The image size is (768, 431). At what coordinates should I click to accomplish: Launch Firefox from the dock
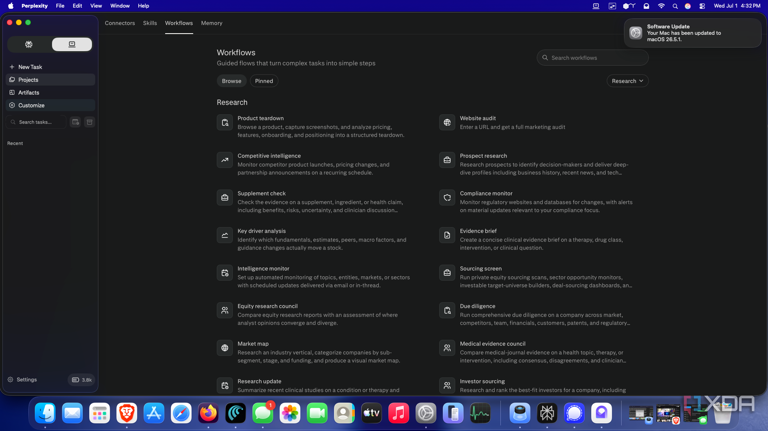pos(208,413)
